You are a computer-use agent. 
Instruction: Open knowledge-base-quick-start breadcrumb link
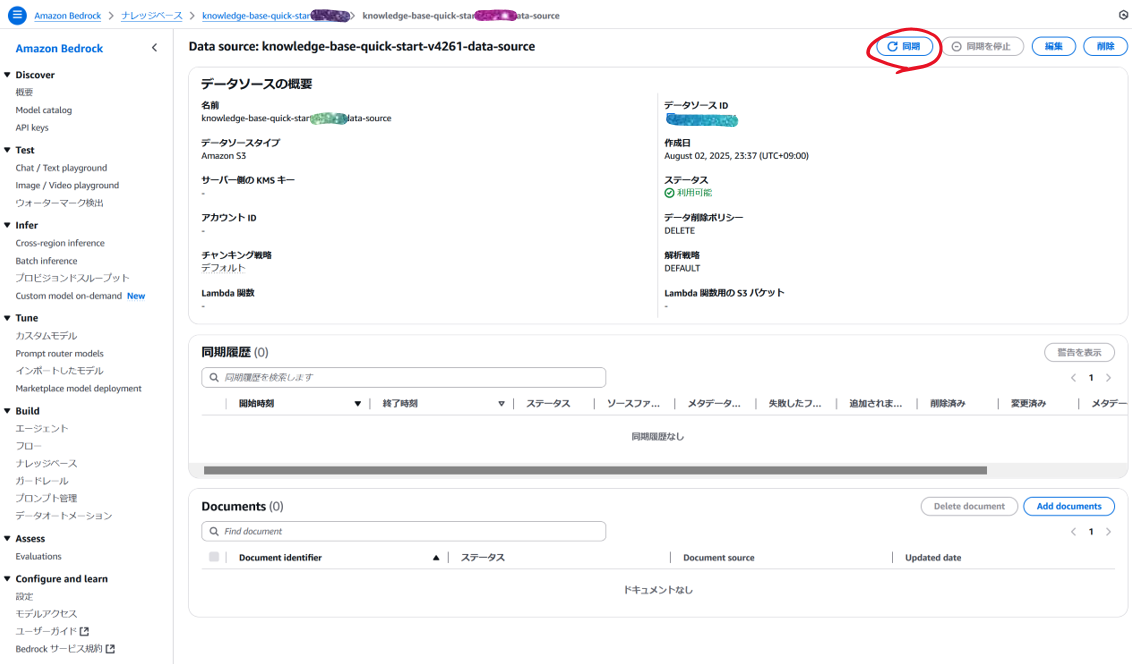tap(276, 16)
